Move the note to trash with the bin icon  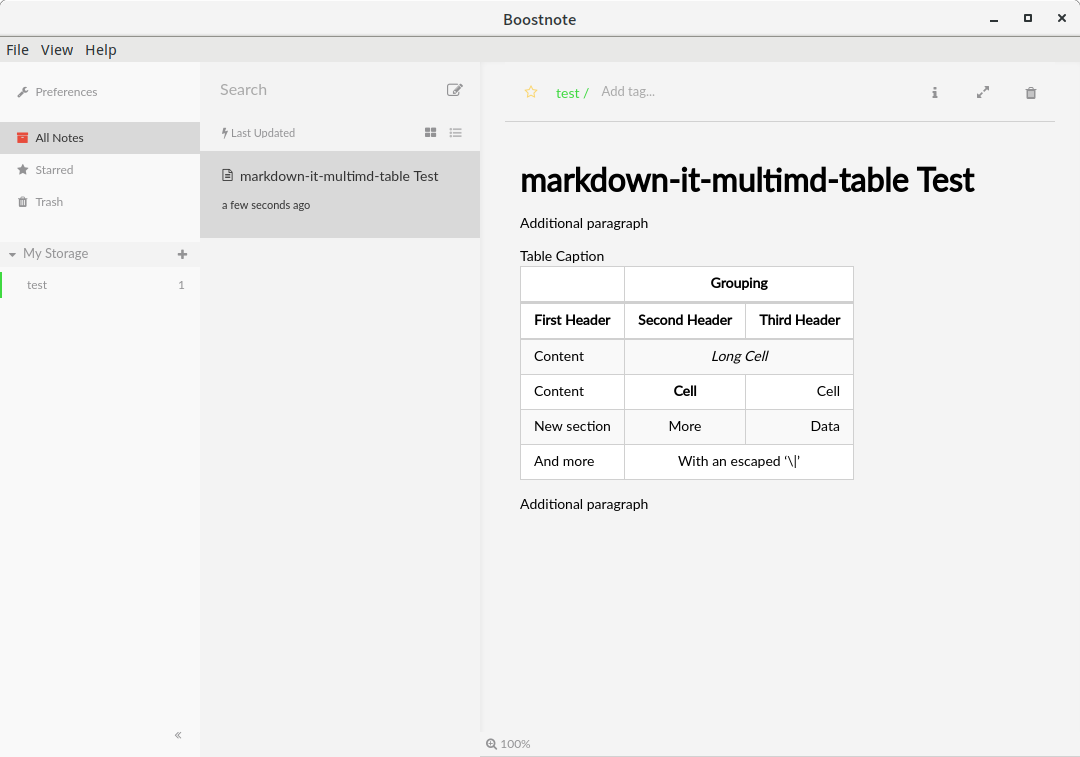(1030, 93)
